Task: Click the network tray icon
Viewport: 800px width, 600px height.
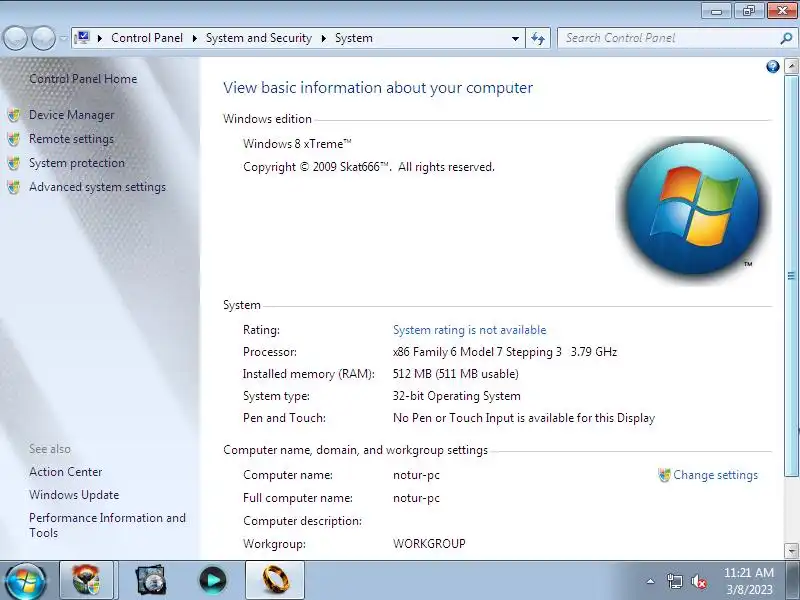Action: [674, 581]
